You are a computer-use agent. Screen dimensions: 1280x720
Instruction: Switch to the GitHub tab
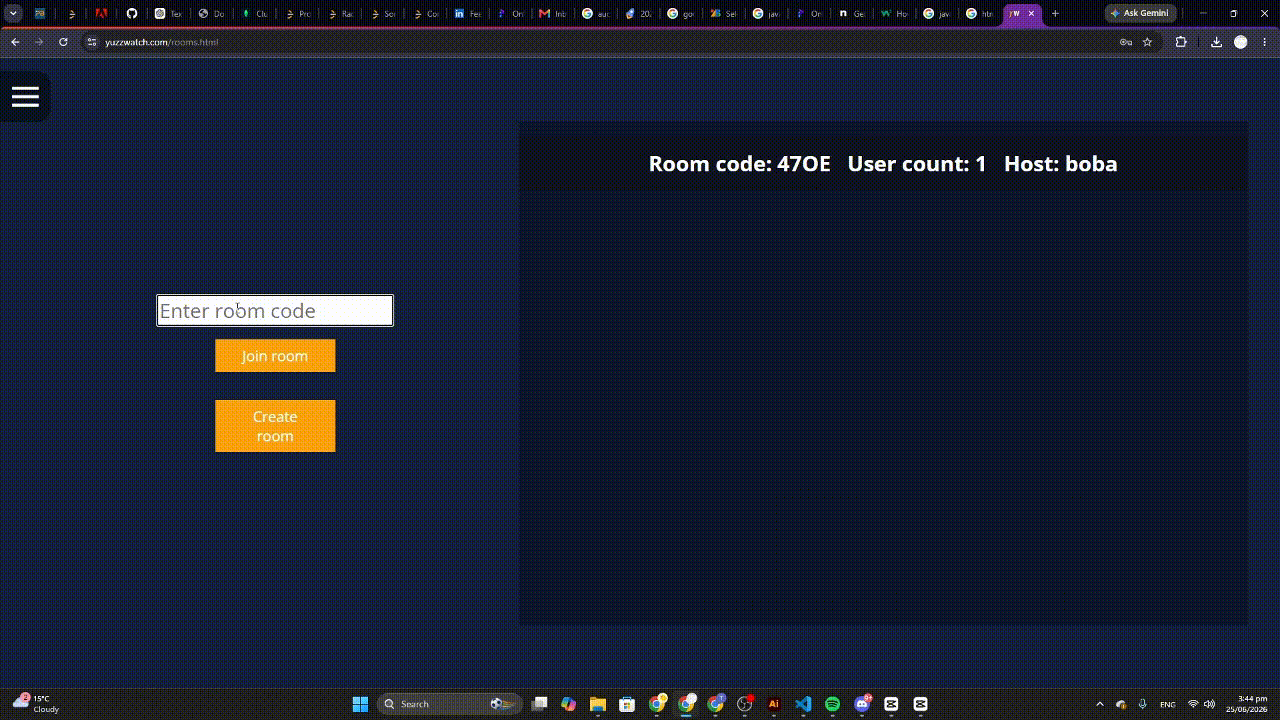(131, 13)
